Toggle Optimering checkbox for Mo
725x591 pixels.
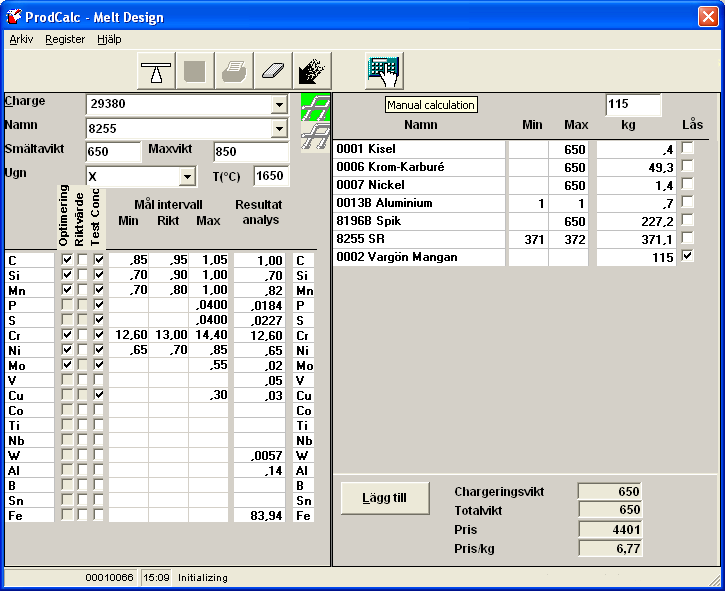pos(67,365)
